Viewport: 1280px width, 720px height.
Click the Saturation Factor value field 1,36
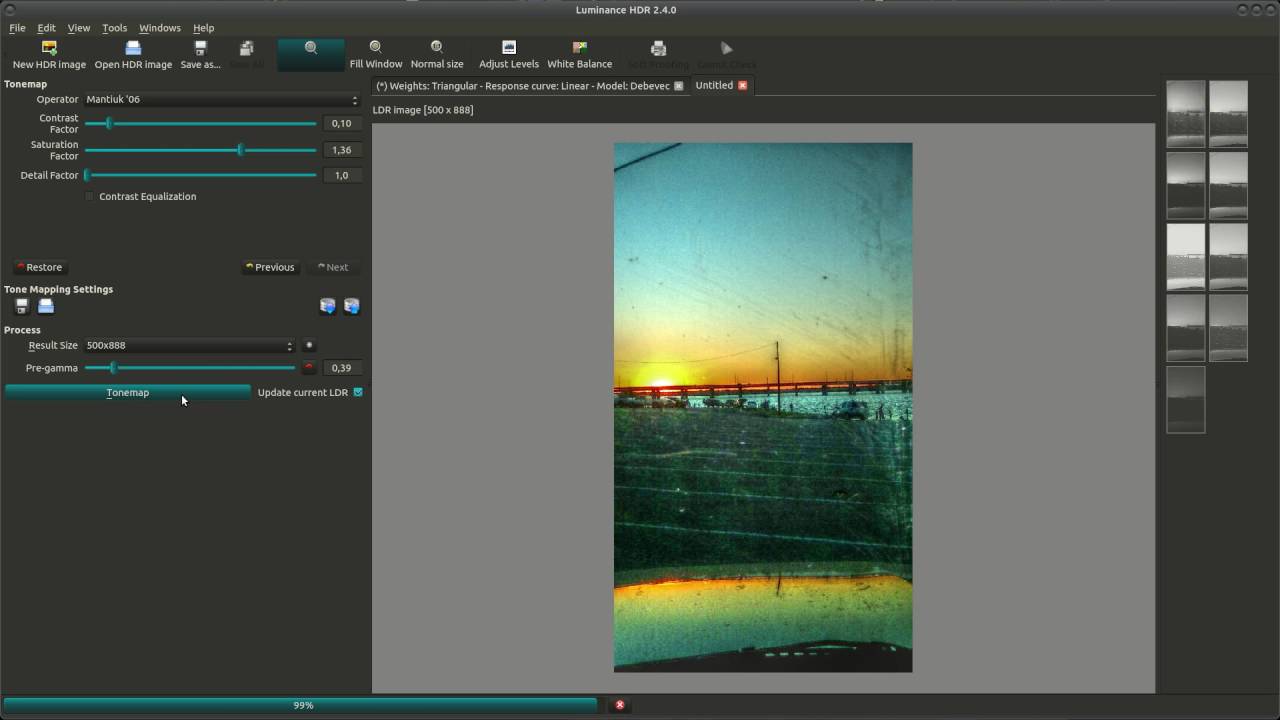[342, 150]
